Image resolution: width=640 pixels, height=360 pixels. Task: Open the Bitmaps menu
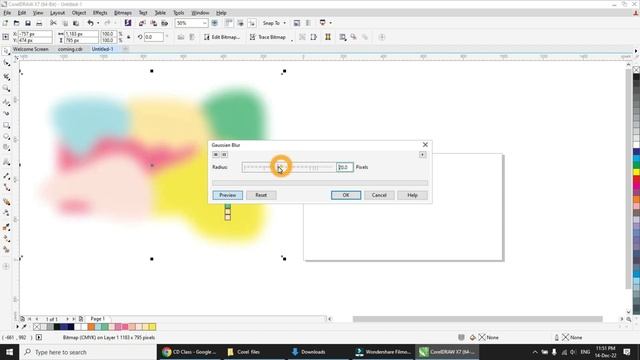pos(123,13)
